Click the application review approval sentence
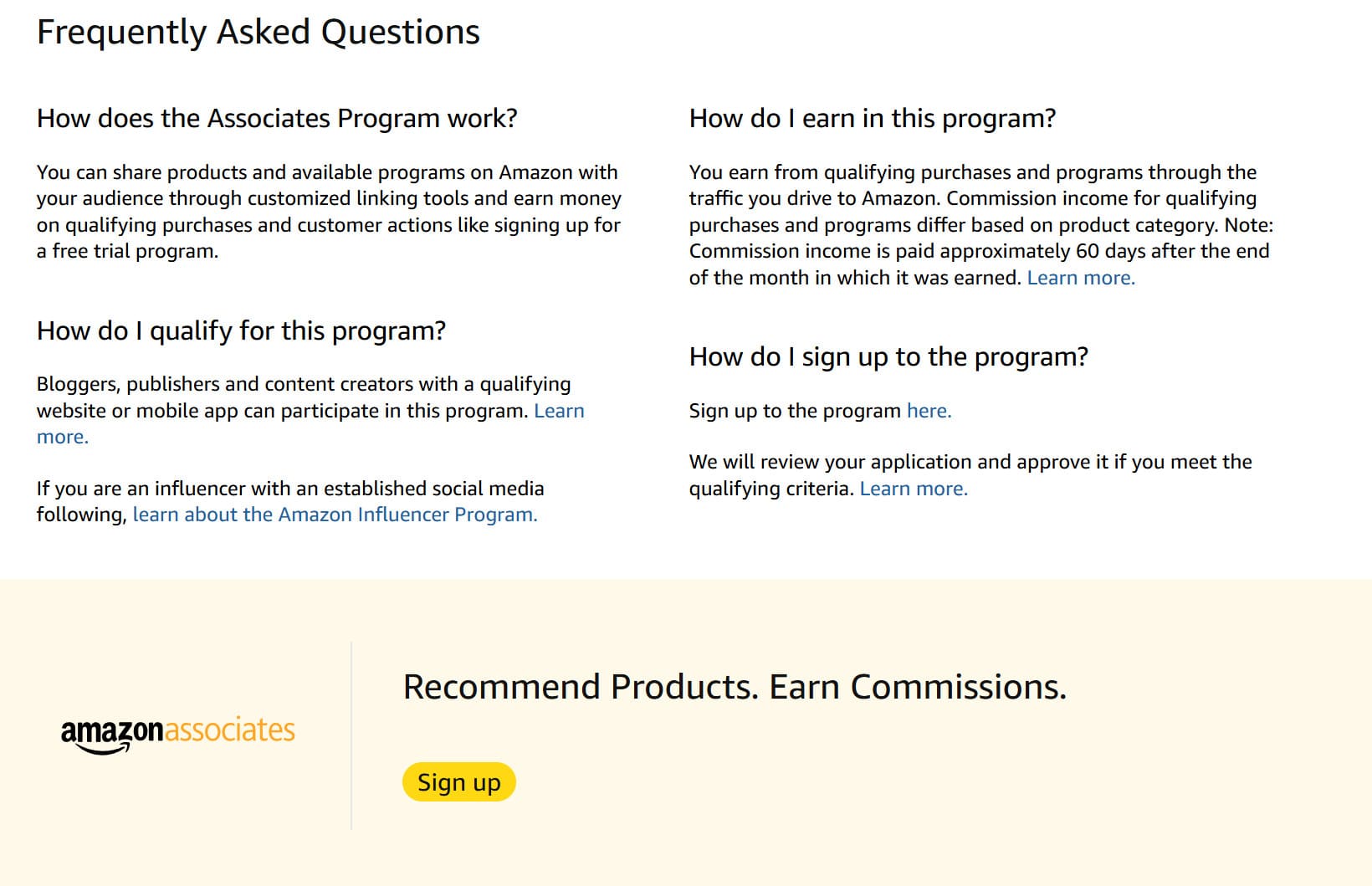 (x=970, y=474)
